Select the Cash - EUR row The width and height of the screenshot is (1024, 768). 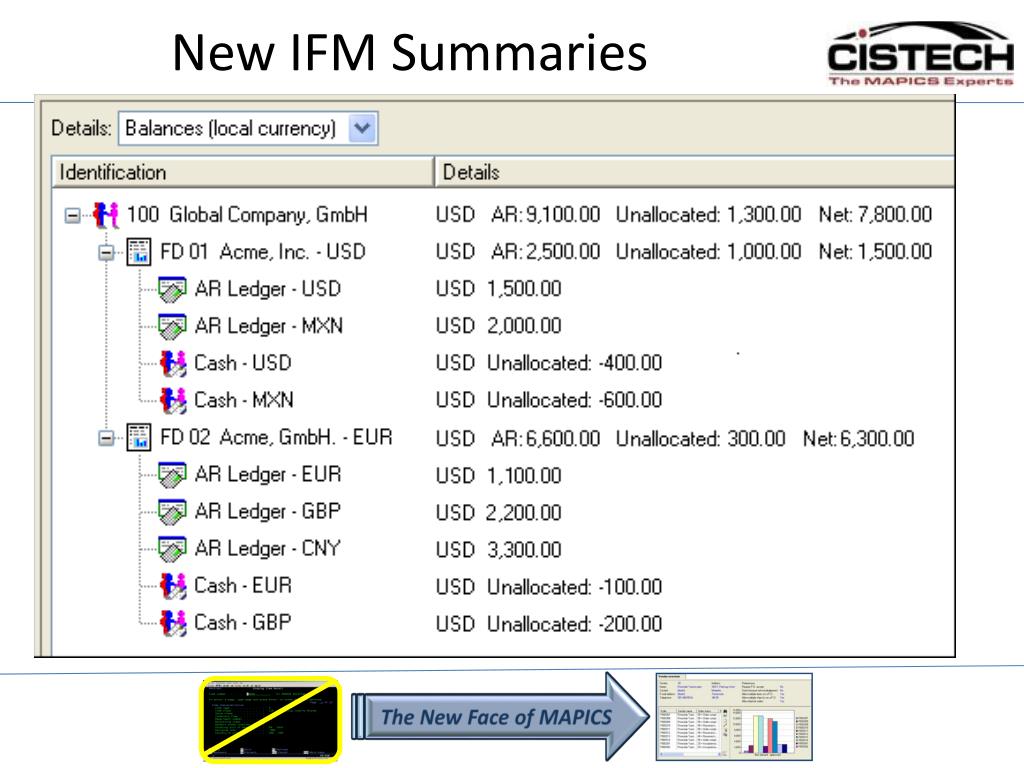(503, 586)
